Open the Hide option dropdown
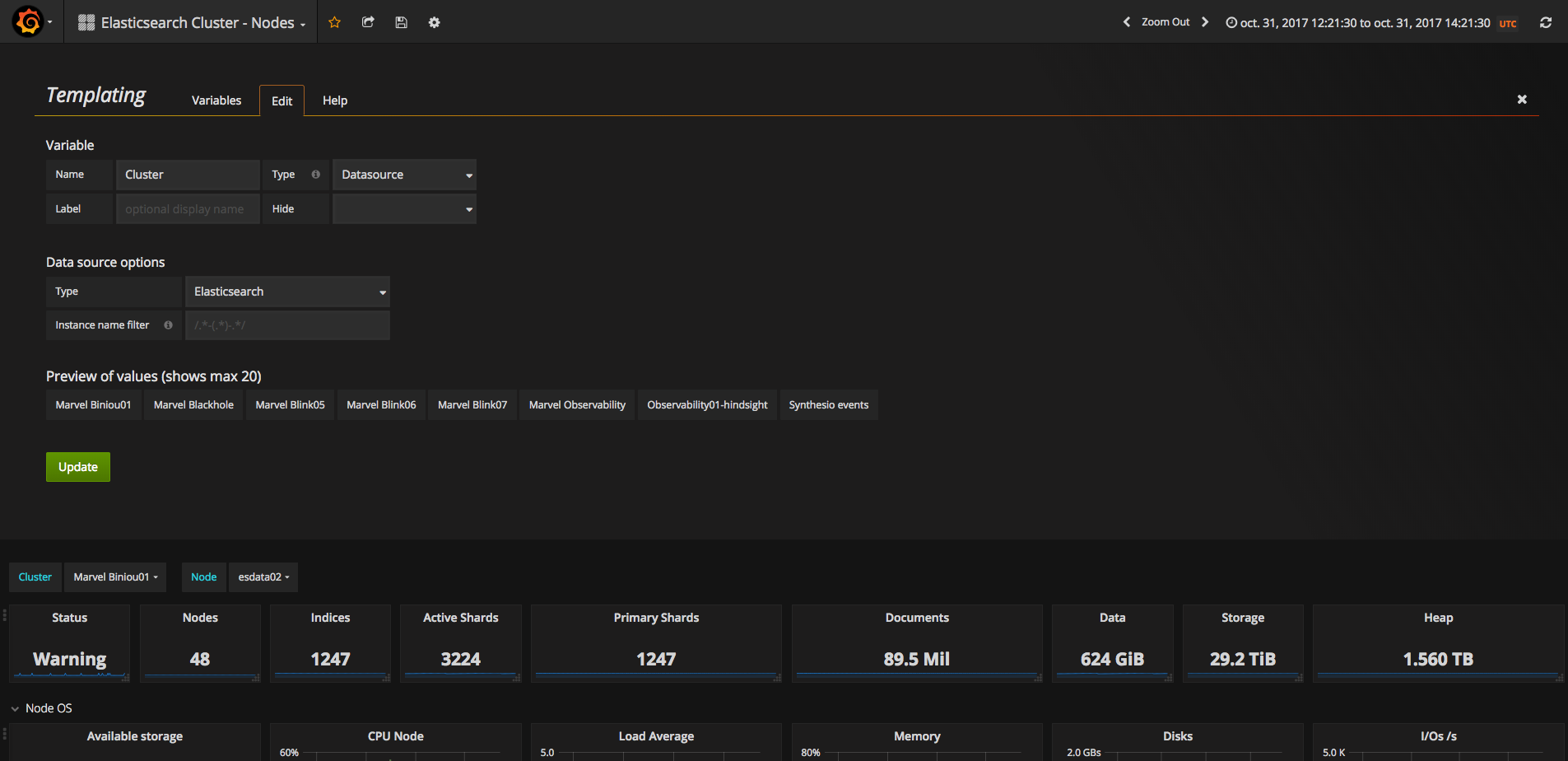The width and height of the screenshot is (1568, 761). (x=404, y=209)
